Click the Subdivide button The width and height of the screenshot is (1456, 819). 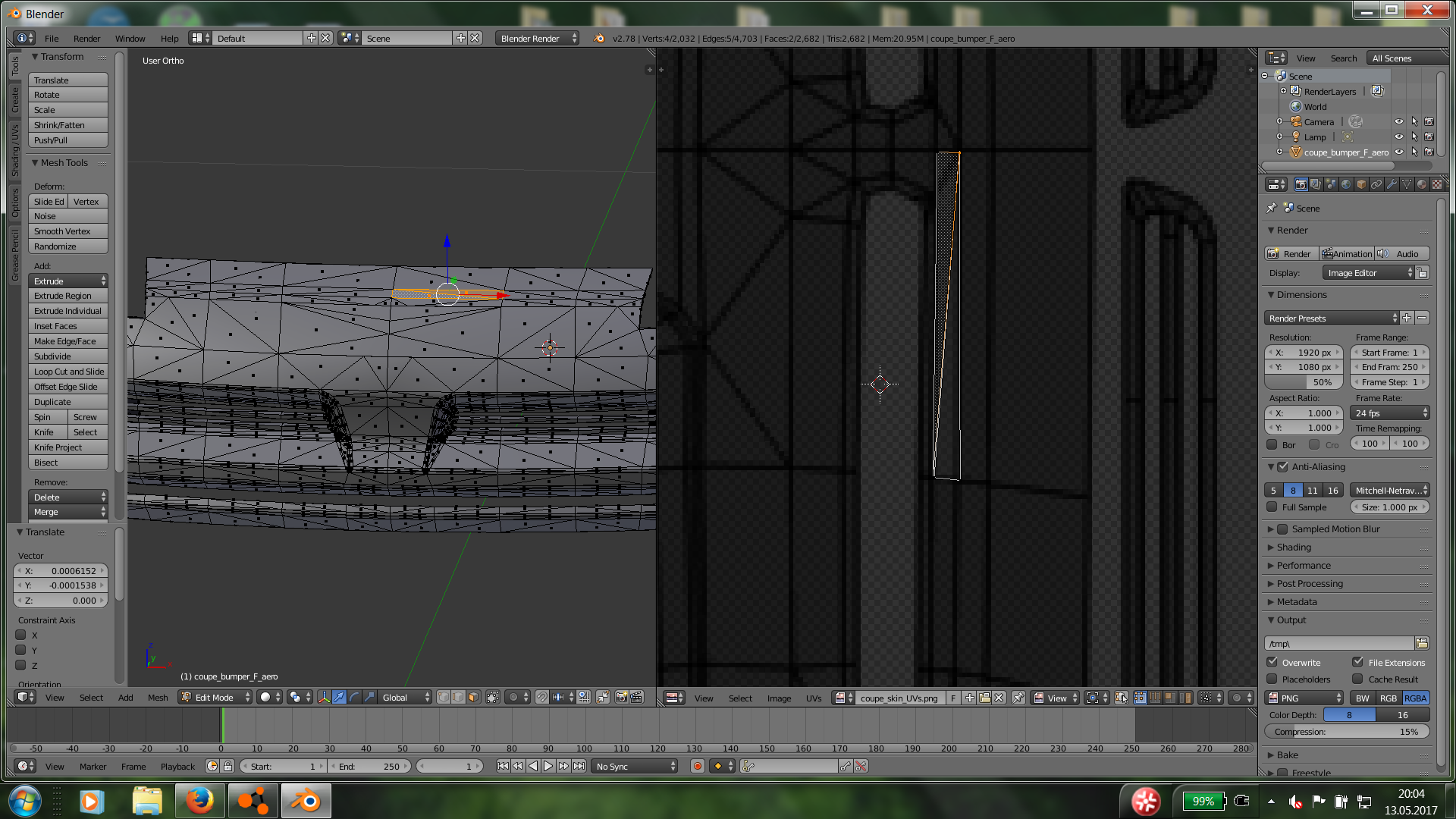pos(67,356)
